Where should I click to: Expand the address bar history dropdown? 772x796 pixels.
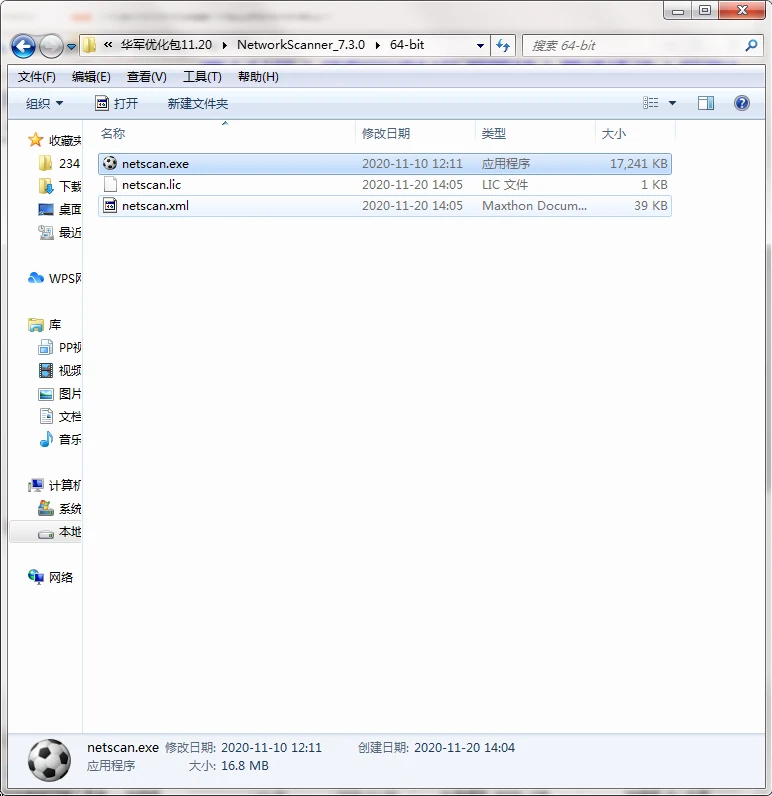coord(481,45)
